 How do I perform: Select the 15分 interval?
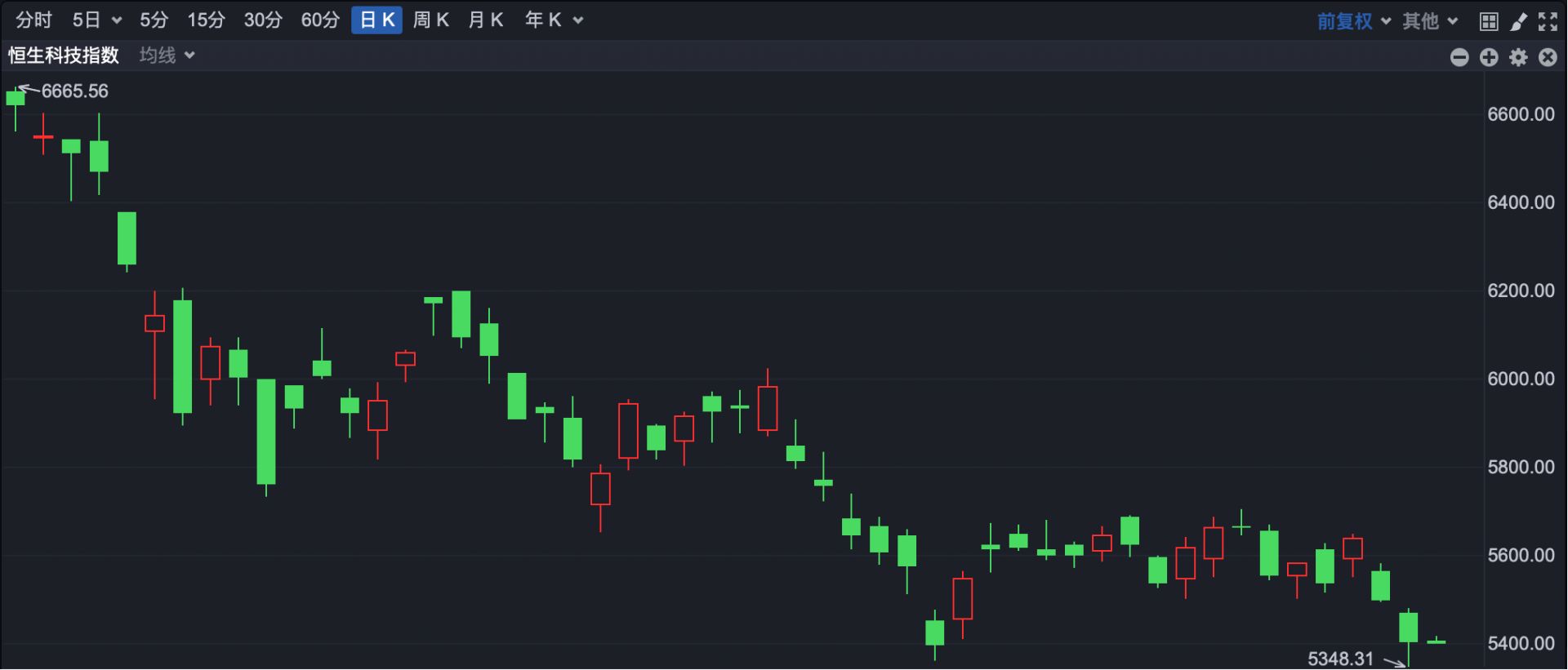pos(206,20)
